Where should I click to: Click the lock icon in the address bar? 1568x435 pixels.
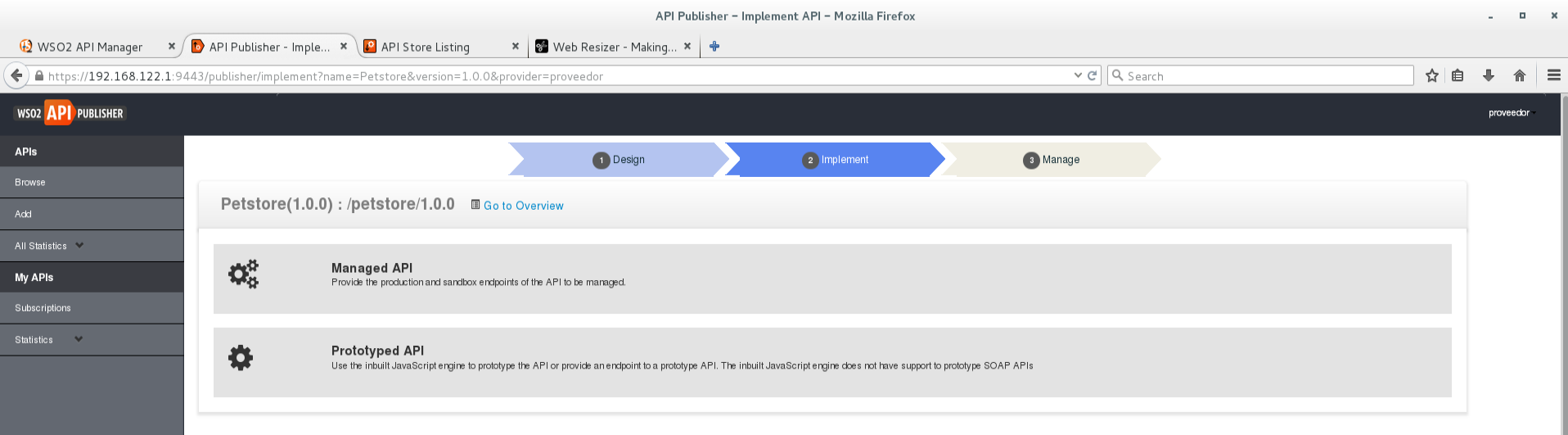tap(38, 76)
